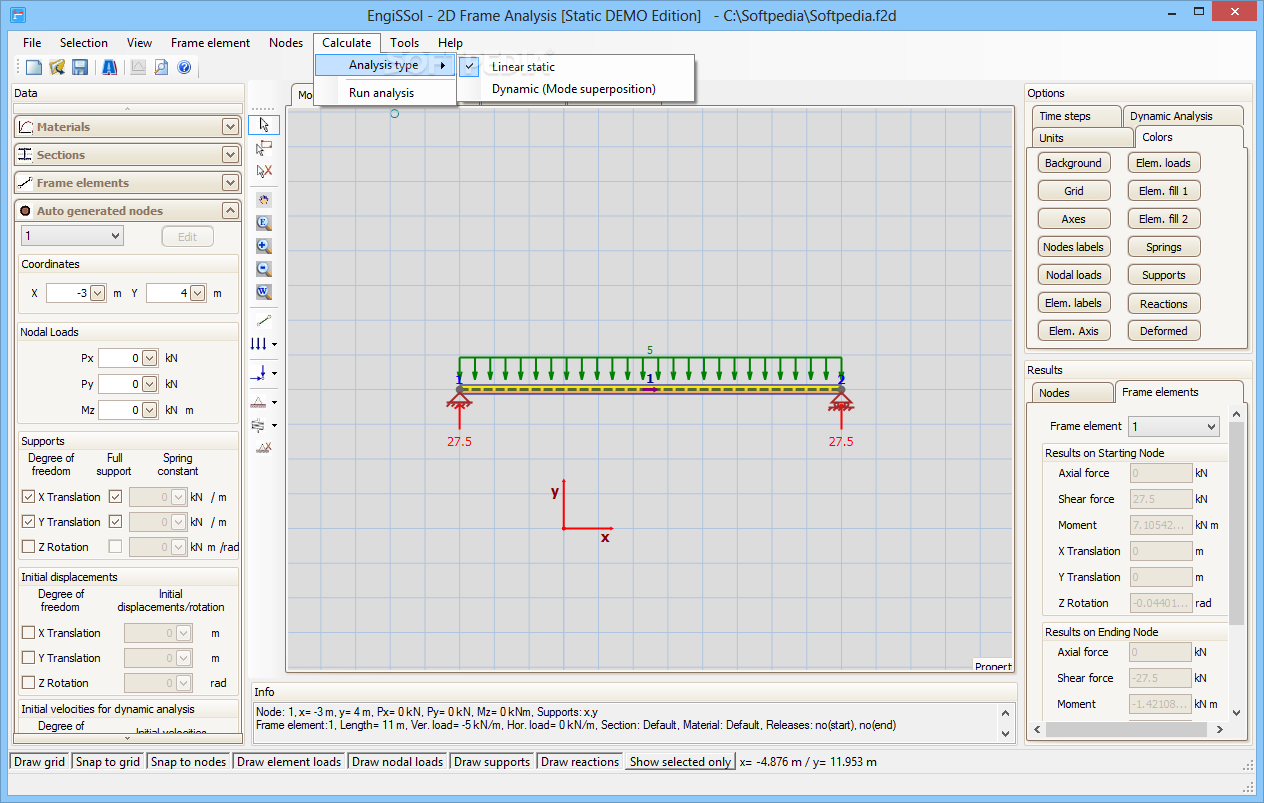Click the Open file toolbar icon
Screen dimensions: 1264x803
tap(57, 68)
